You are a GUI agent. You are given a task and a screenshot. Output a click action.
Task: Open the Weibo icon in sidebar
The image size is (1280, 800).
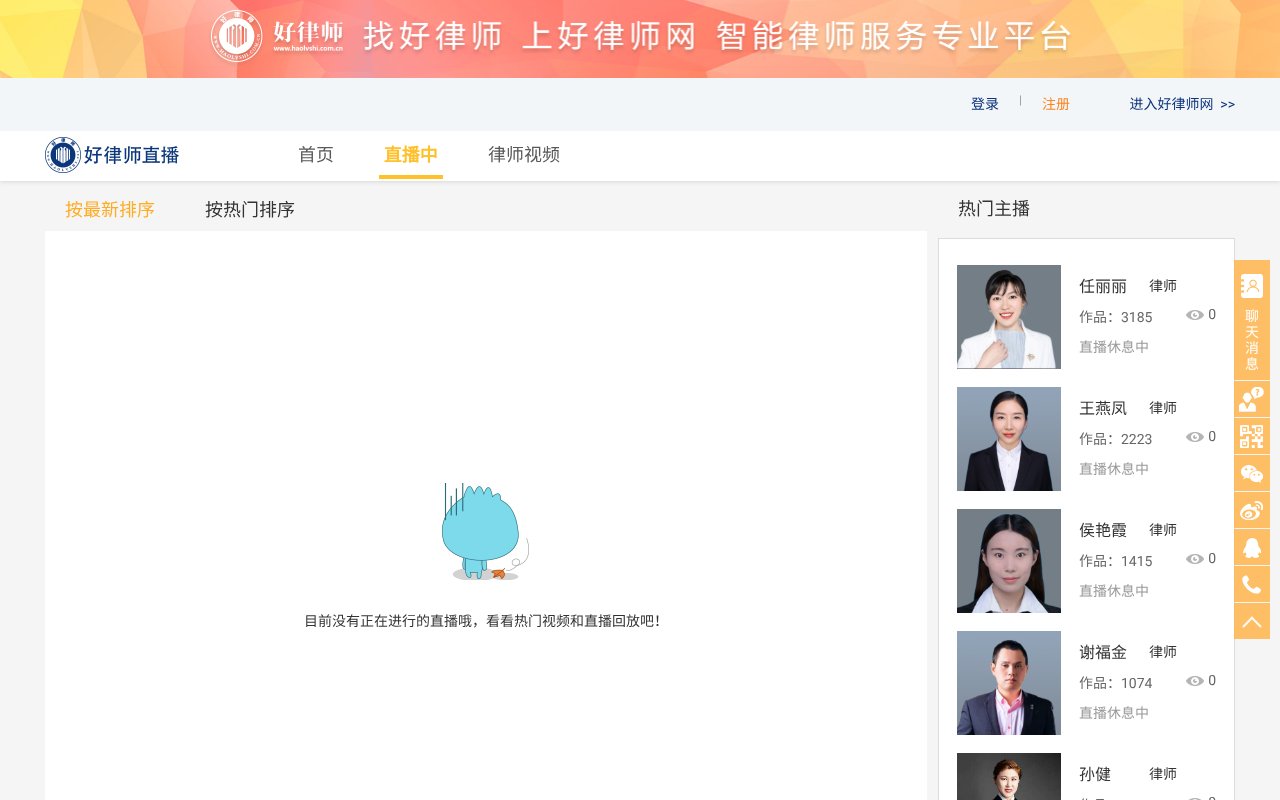coord(1252,510)
